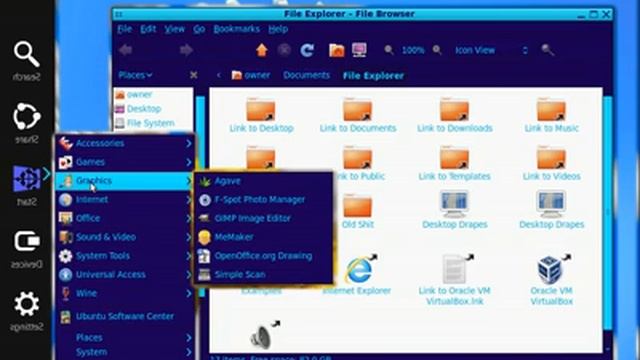Click breadcrumb scroll-left arrow
640x360 pixels.
[x=219, y=75]
